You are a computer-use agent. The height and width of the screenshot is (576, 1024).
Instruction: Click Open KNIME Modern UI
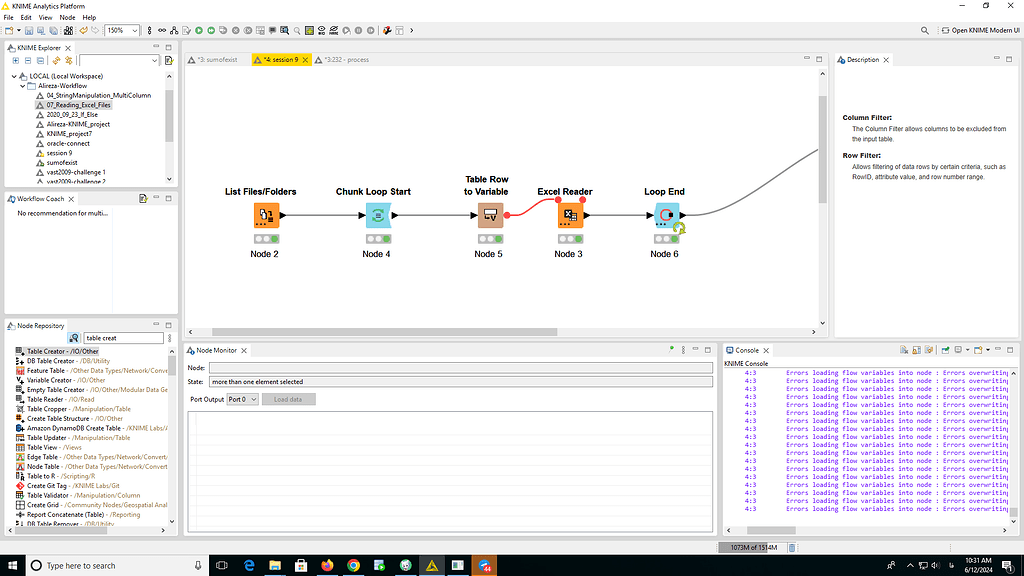coord(984,30)
